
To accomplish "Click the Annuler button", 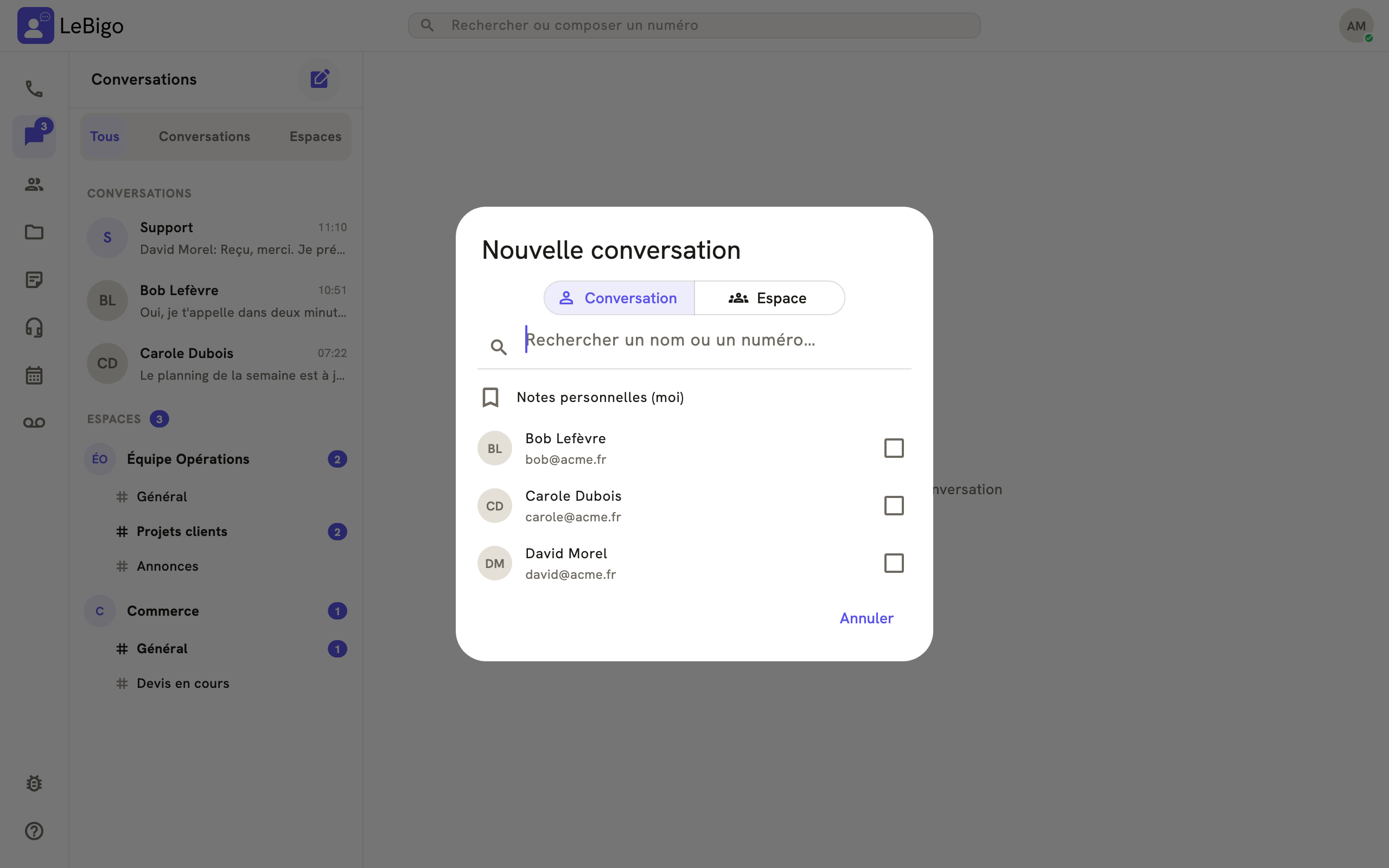I will tap(866, 618).
